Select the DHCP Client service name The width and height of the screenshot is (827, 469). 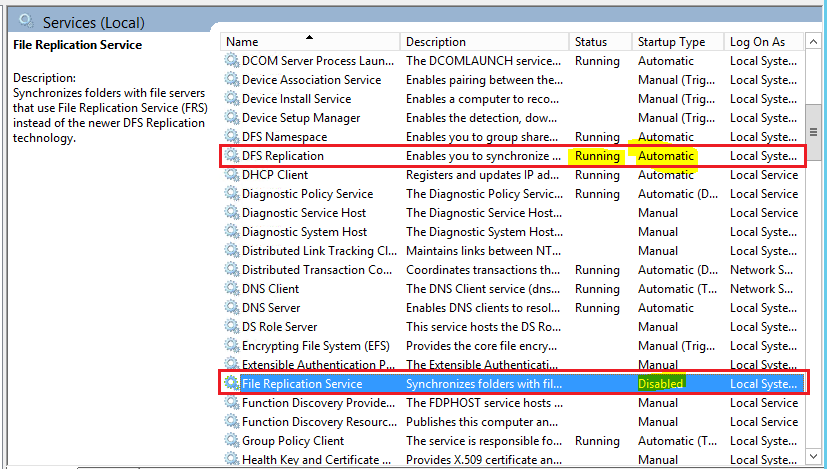[x=275, y=175]
